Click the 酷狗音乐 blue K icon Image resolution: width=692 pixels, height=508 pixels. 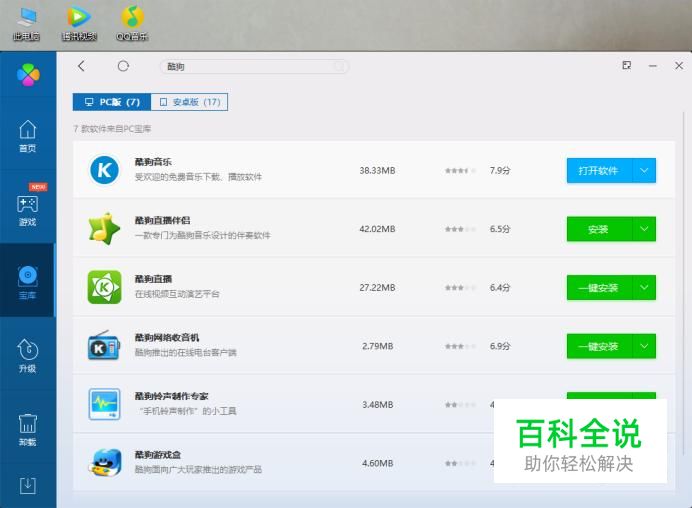(x=104, y=170)
